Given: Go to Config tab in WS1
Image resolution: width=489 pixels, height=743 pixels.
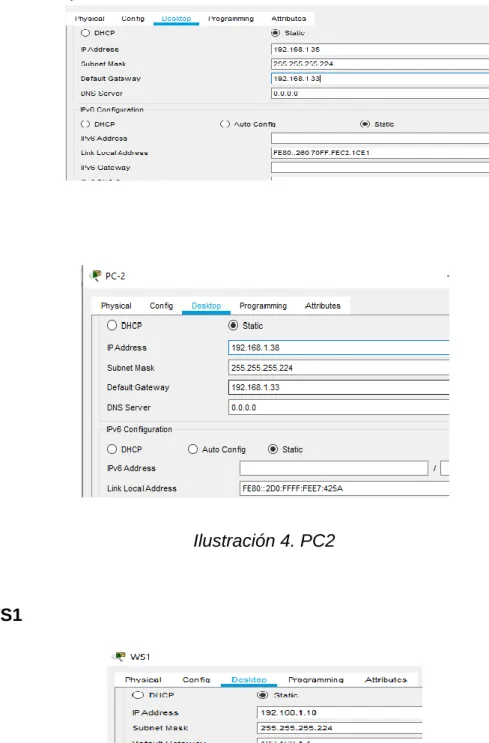Looking at the screenshot, I should (x=196, y=680).
